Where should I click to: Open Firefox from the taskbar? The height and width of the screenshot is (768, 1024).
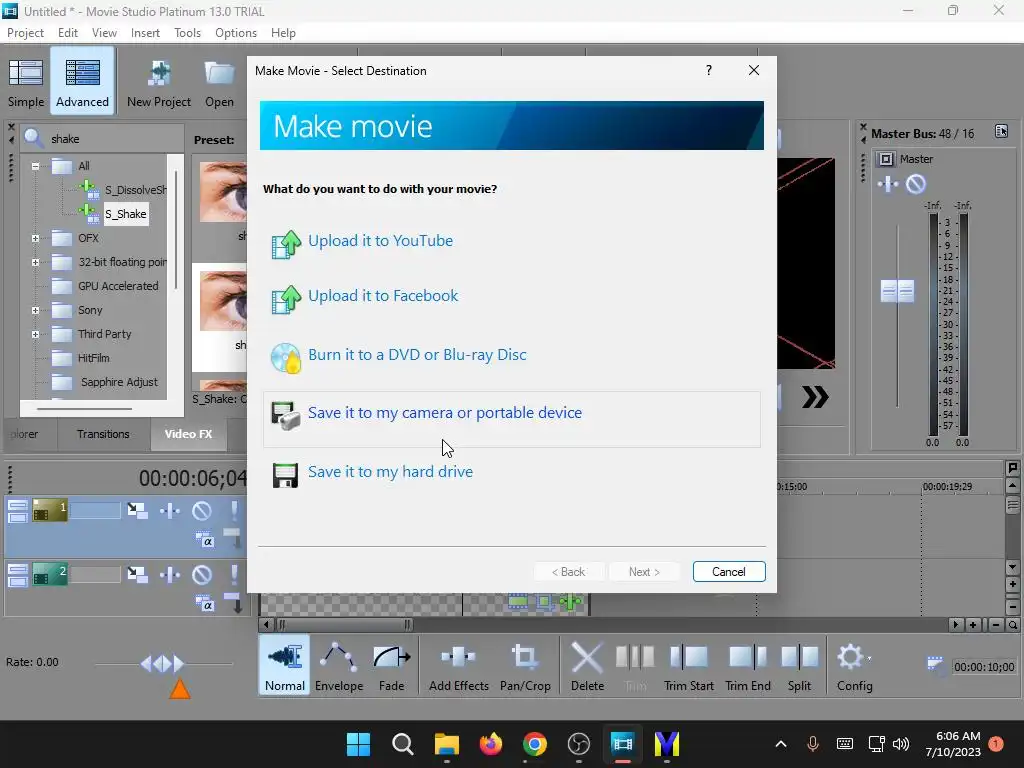tap(490, 744)
